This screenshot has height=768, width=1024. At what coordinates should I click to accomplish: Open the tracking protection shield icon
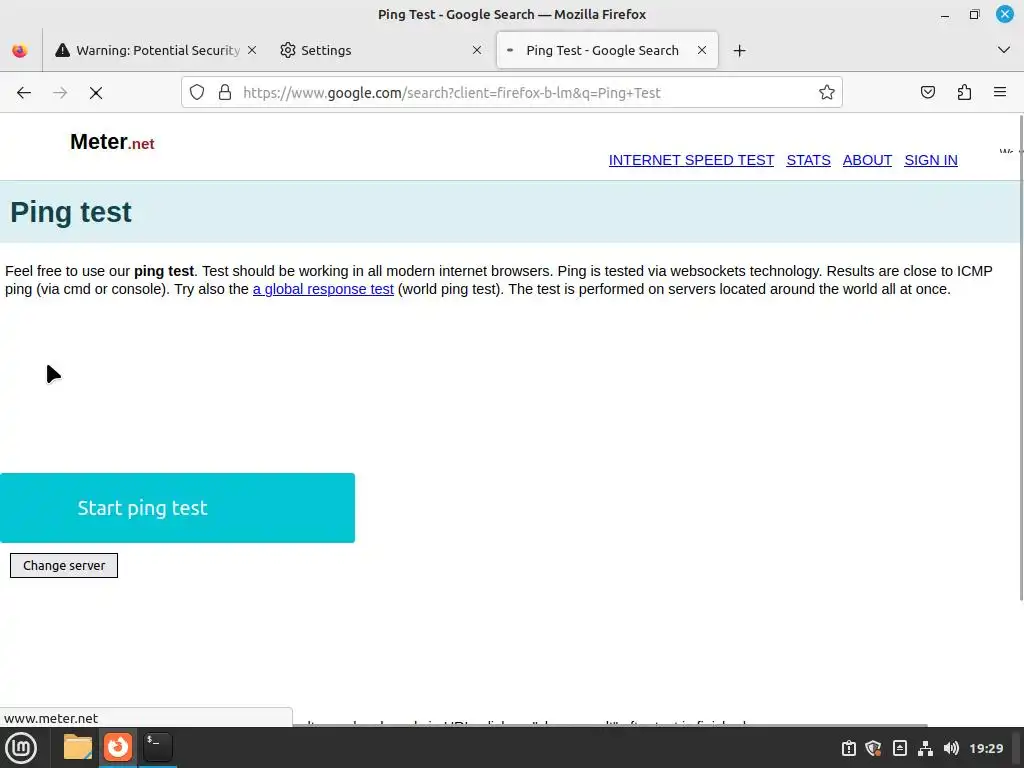[x=197, y=93]
